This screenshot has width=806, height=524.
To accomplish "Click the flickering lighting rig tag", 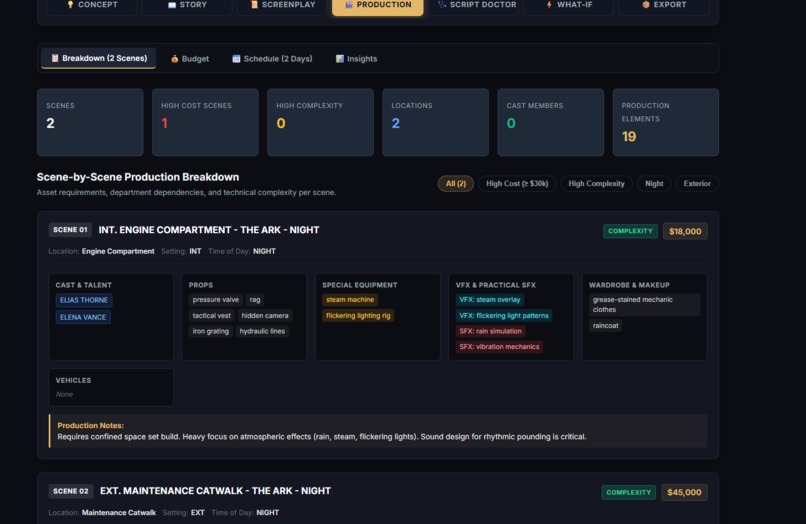I will pyautogui.click(x=358, y=315).
